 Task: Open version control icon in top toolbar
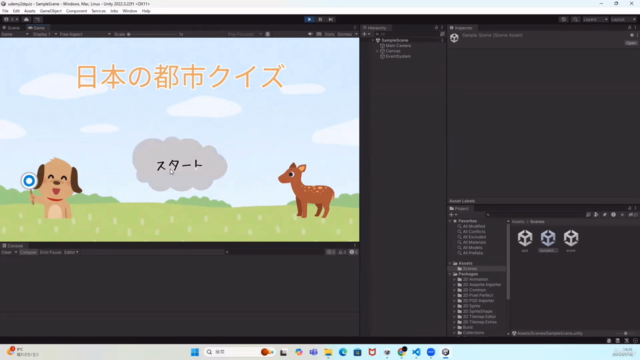(38, 19)
